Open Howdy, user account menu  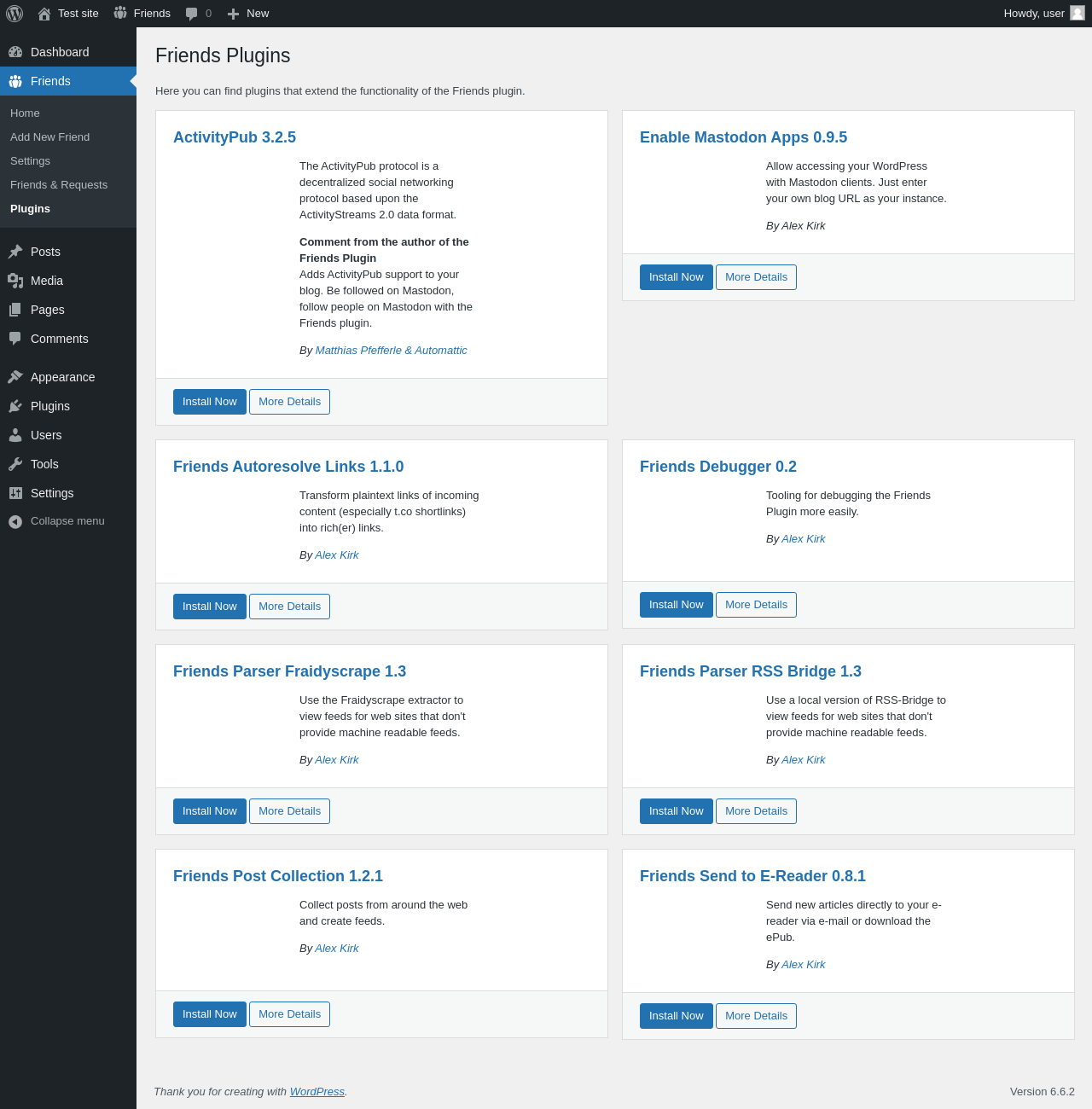(1044, 14)
